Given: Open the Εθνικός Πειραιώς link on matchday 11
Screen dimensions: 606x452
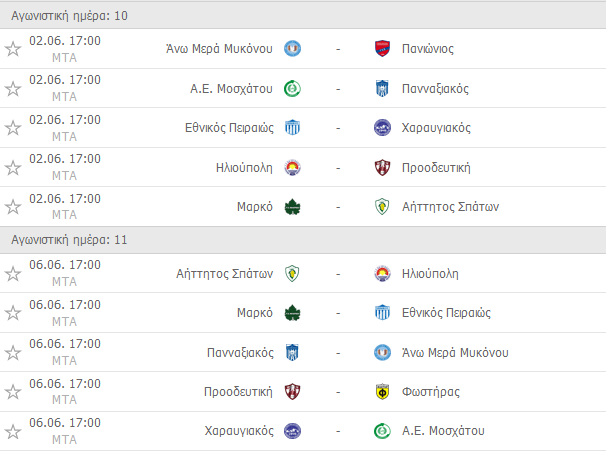Looking at the screenshot, I should click(446, 312).
